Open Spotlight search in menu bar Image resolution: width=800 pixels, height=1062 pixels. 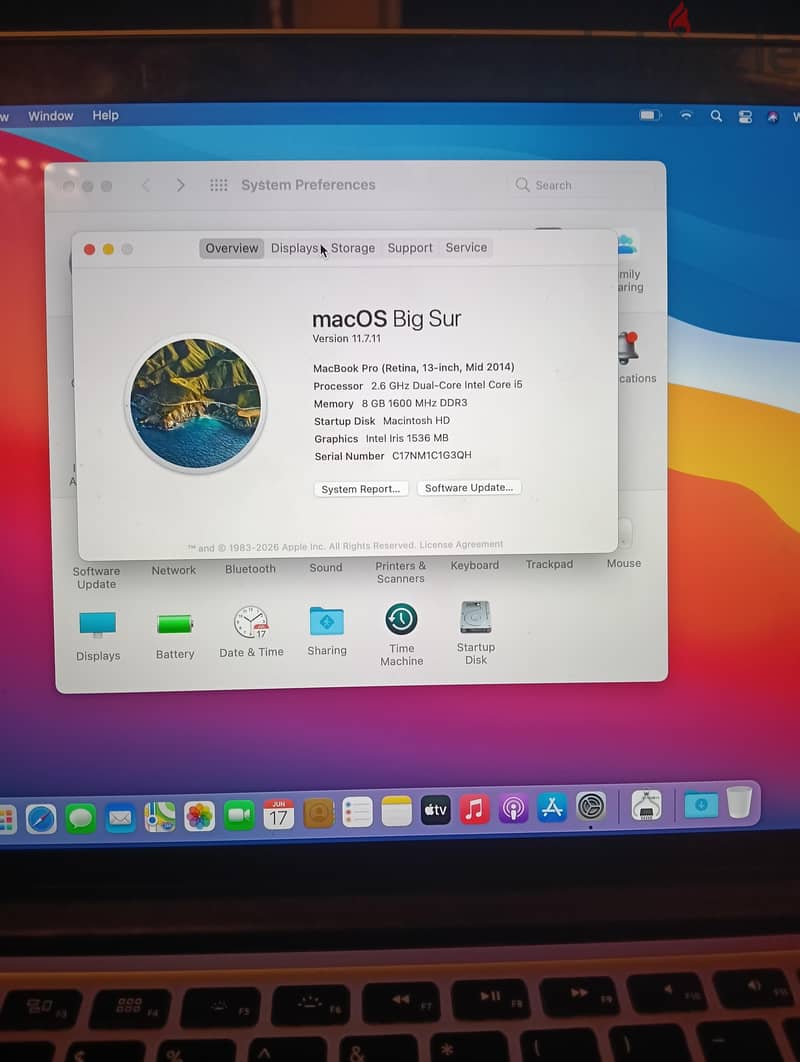[716, 116]
